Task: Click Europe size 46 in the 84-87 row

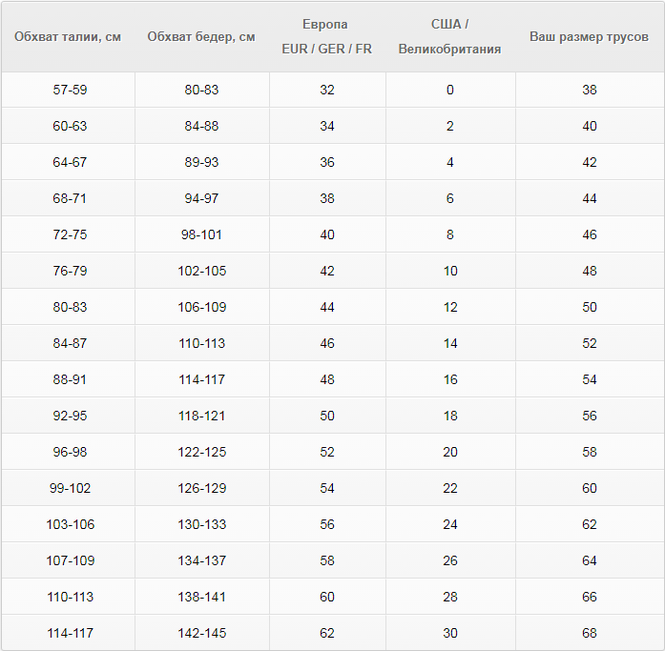Action: coord(327,343)
